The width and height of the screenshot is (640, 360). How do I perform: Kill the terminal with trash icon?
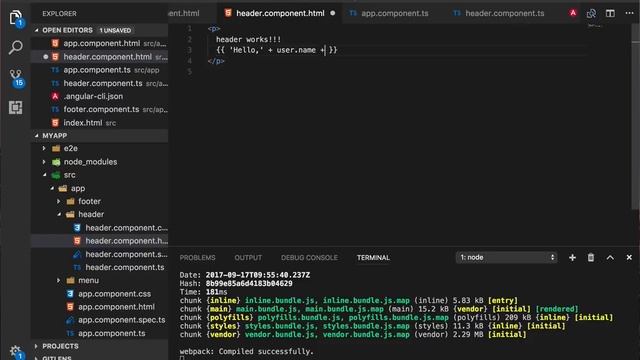tap(591, 258)
